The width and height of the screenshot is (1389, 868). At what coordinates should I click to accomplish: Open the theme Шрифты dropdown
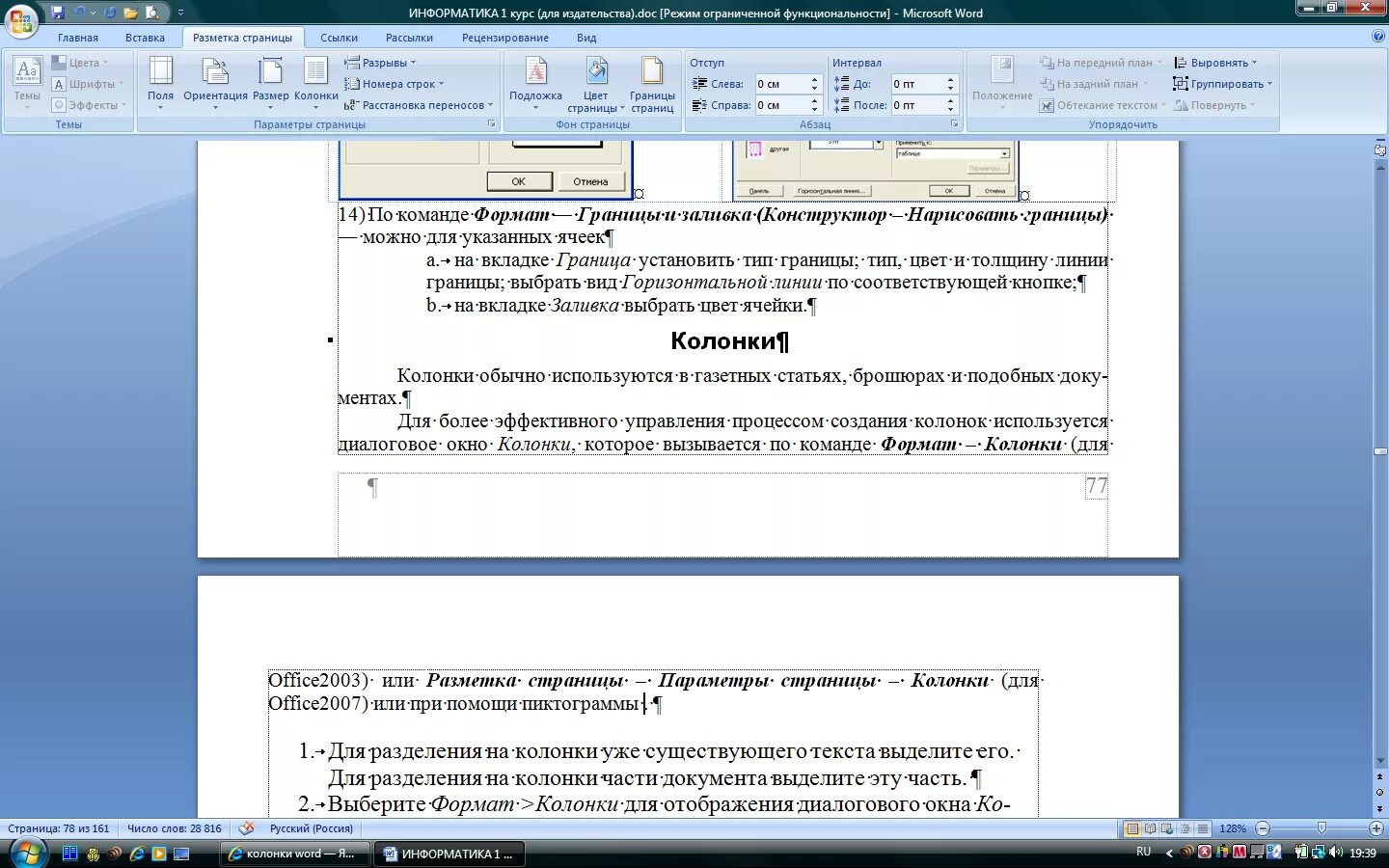pos(88,84)
